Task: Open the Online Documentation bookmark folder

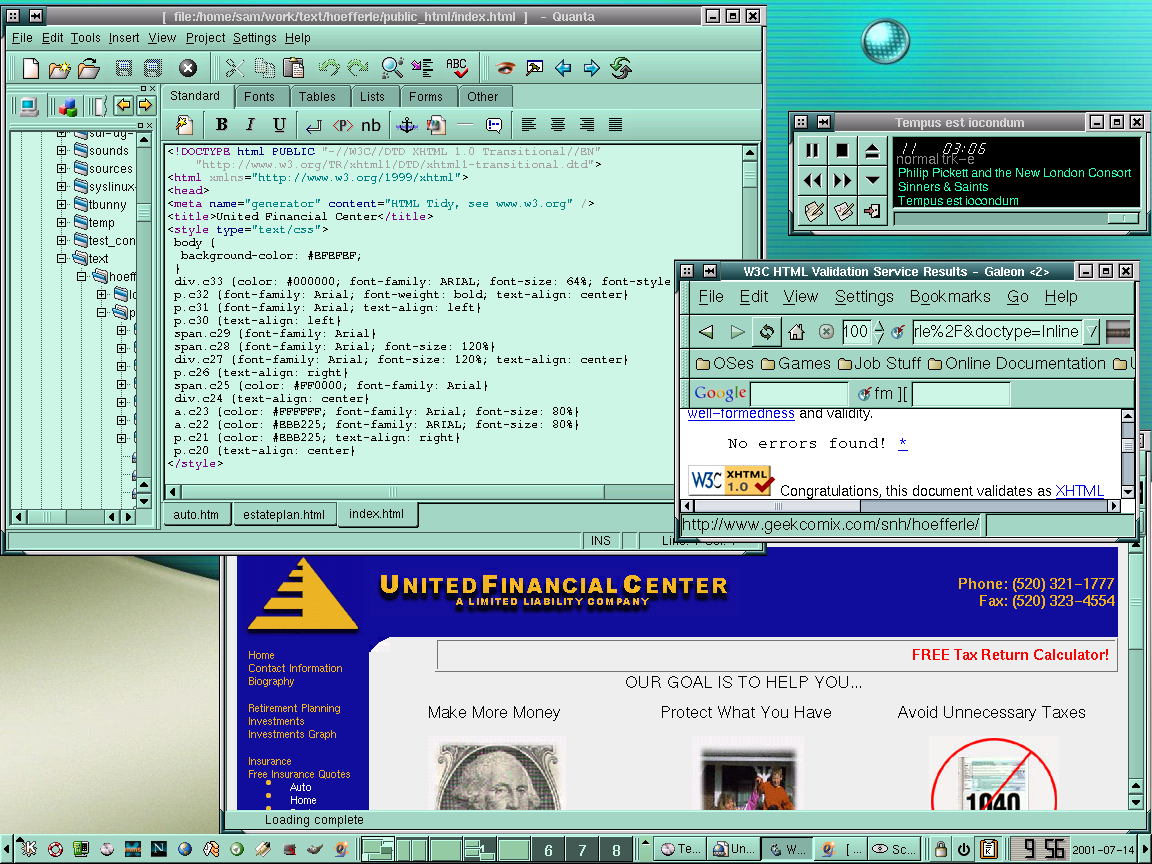Action: click(x=1017, y=364)
